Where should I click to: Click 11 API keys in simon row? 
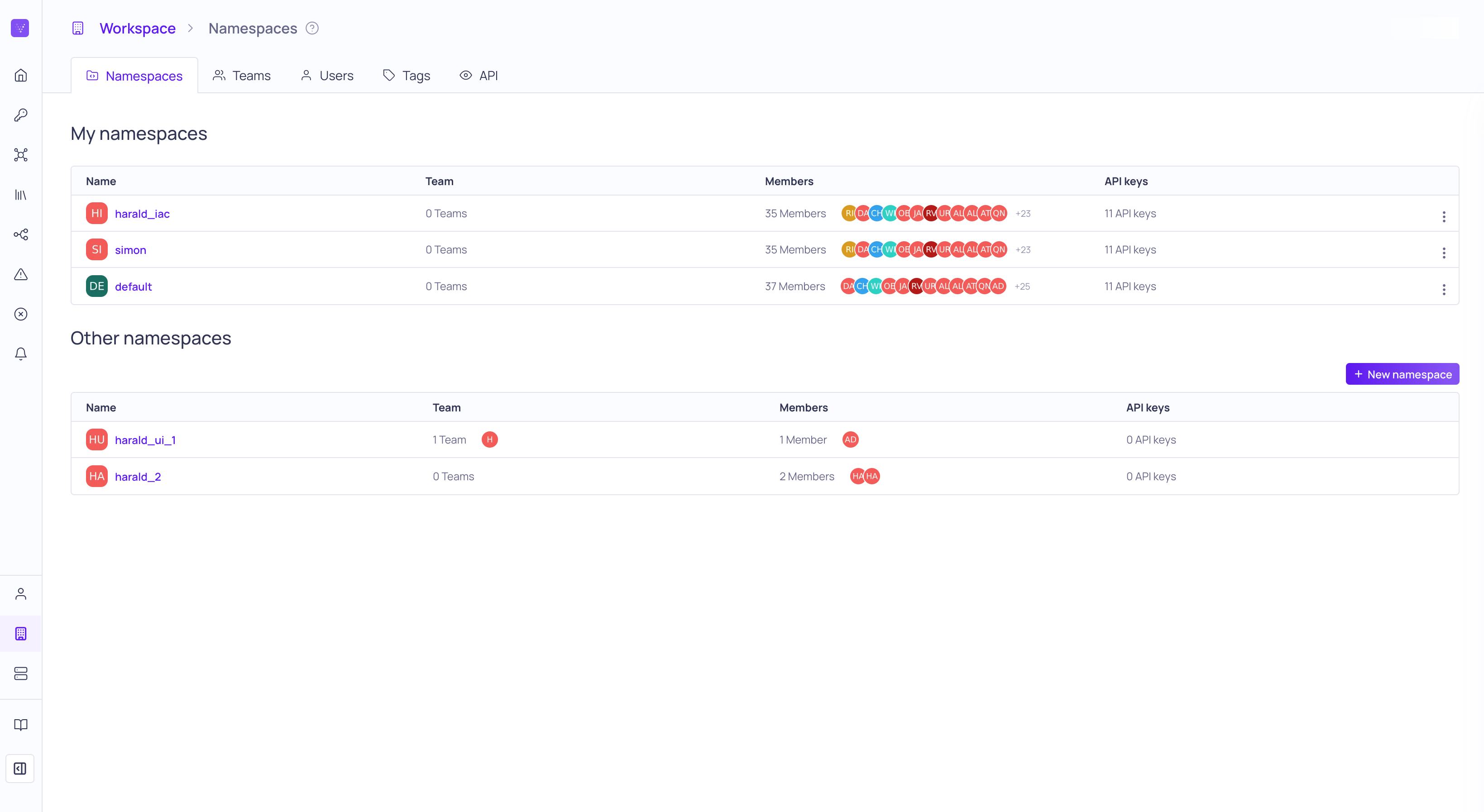coord(1130,249)
